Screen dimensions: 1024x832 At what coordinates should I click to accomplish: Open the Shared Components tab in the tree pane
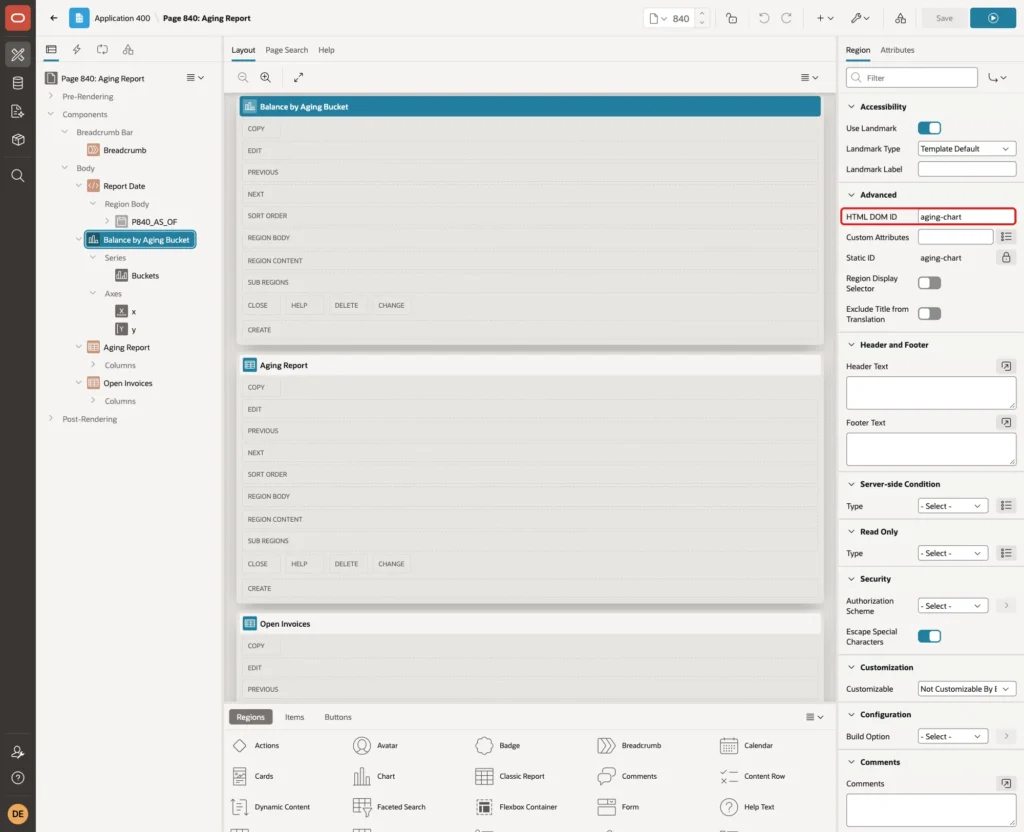coord(128,50)
